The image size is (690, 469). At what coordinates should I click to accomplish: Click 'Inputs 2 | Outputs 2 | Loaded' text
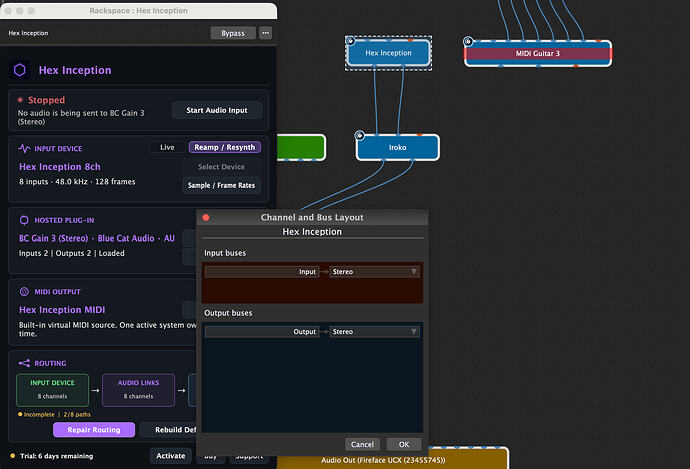[71, 253]
